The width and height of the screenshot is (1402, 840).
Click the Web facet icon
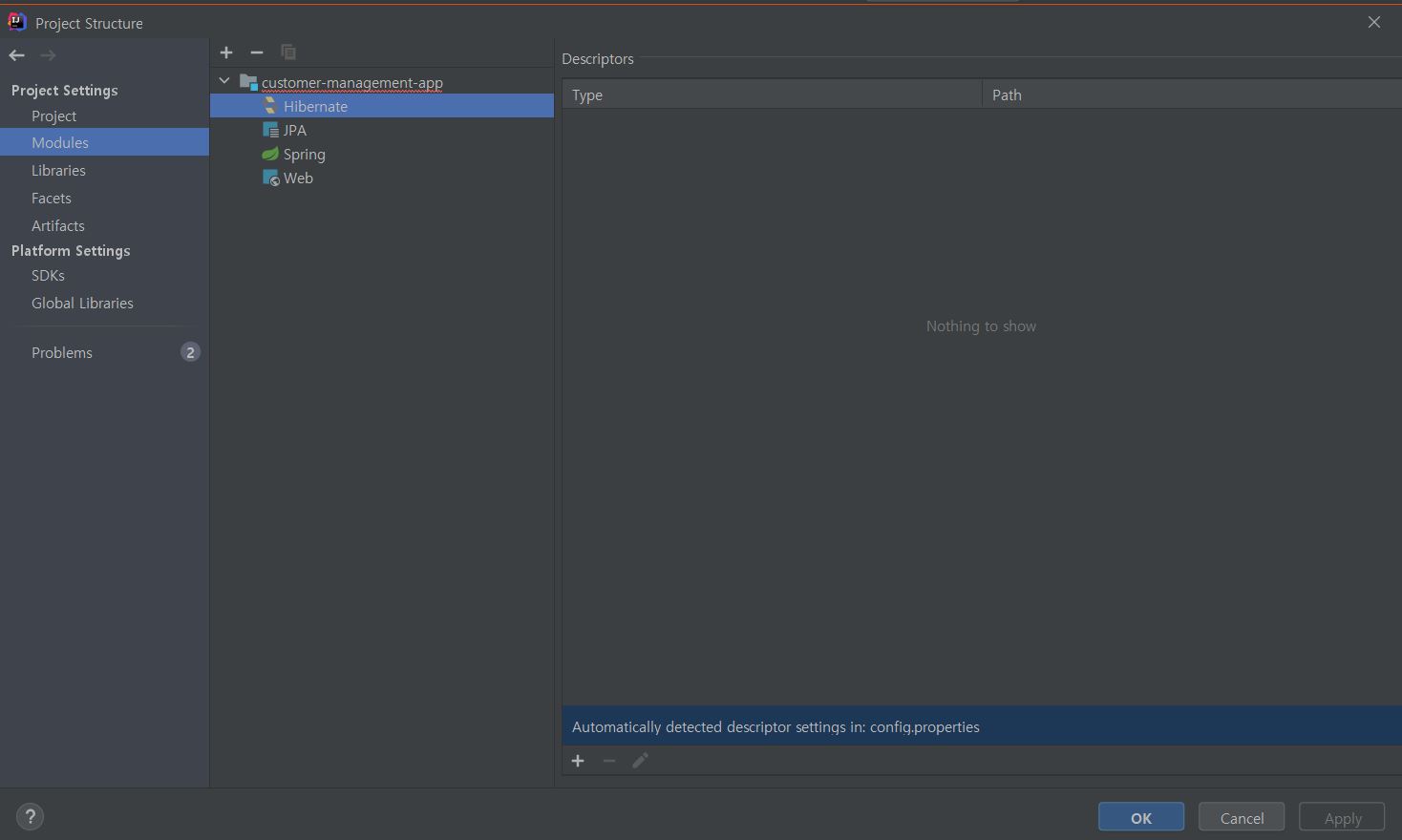point(270,178)
